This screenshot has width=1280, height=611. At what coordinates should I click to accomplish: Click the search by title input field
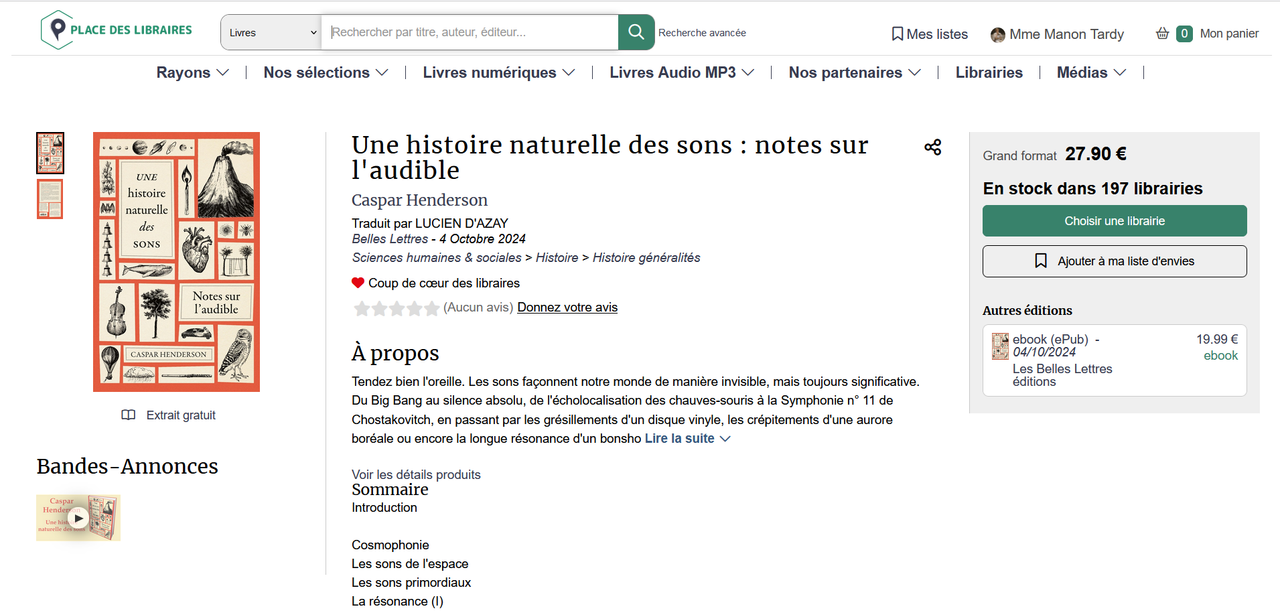tap(470, 32)
